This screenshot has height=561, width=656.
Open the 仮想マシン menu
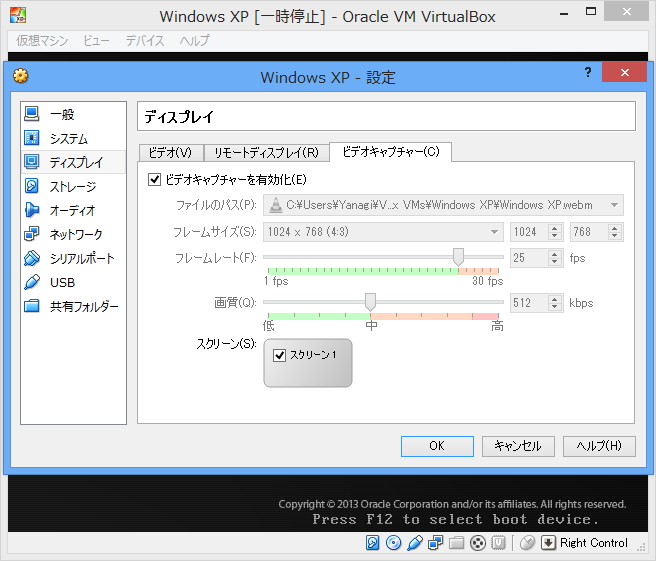(42, 41)
